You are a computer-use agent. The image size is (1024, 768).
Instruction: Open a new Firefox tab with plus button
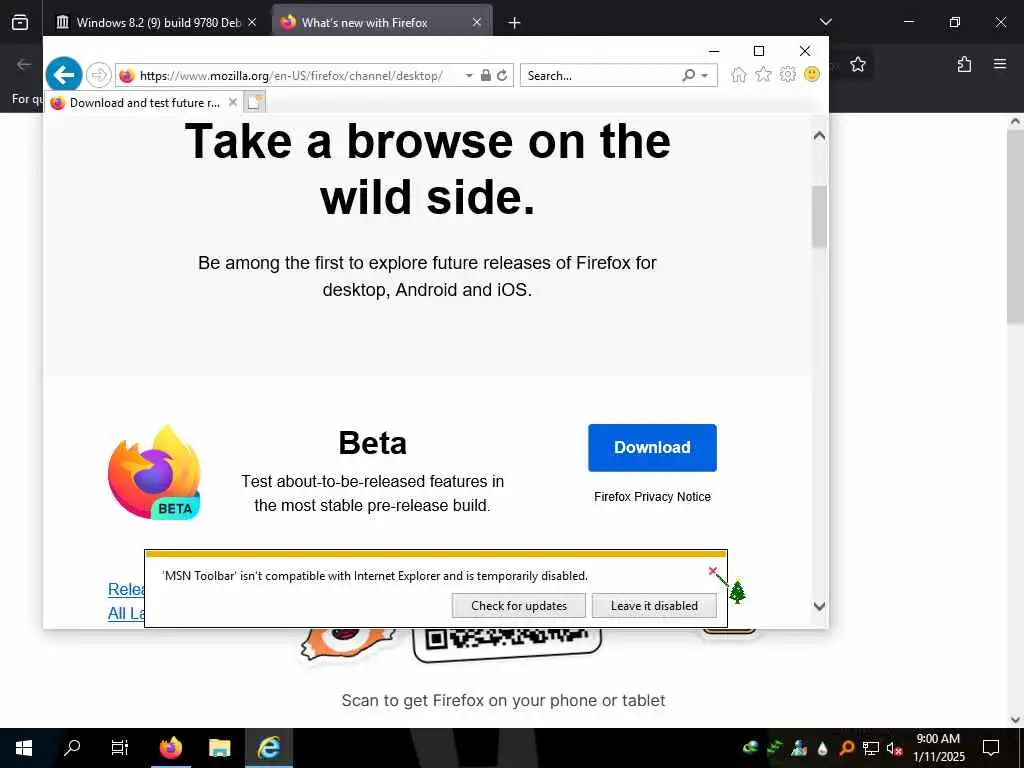coord(514,23)
